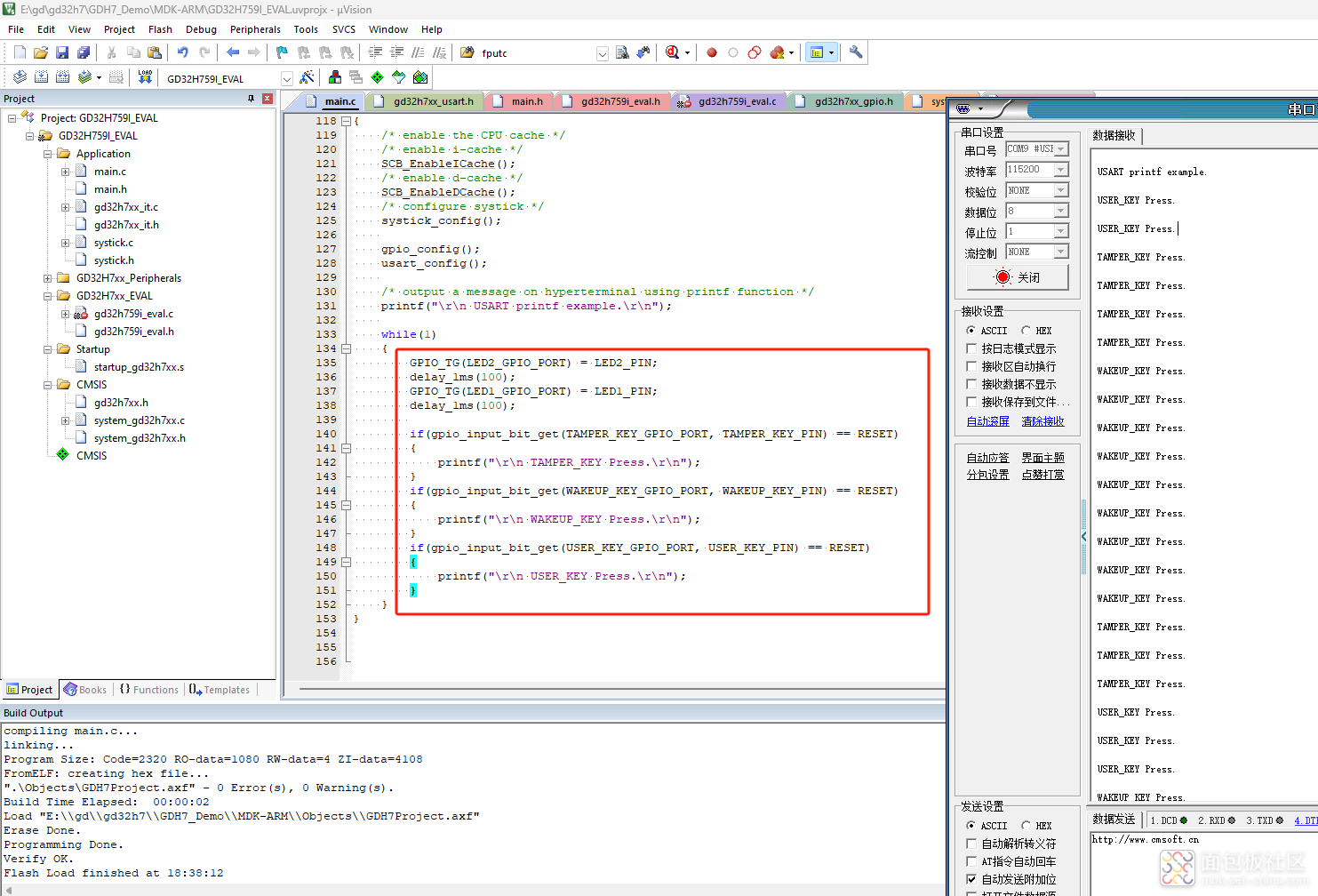The image size is (1318, 896).
Task: Click the 界面主题 link
Action: [x=1042, y=458]
